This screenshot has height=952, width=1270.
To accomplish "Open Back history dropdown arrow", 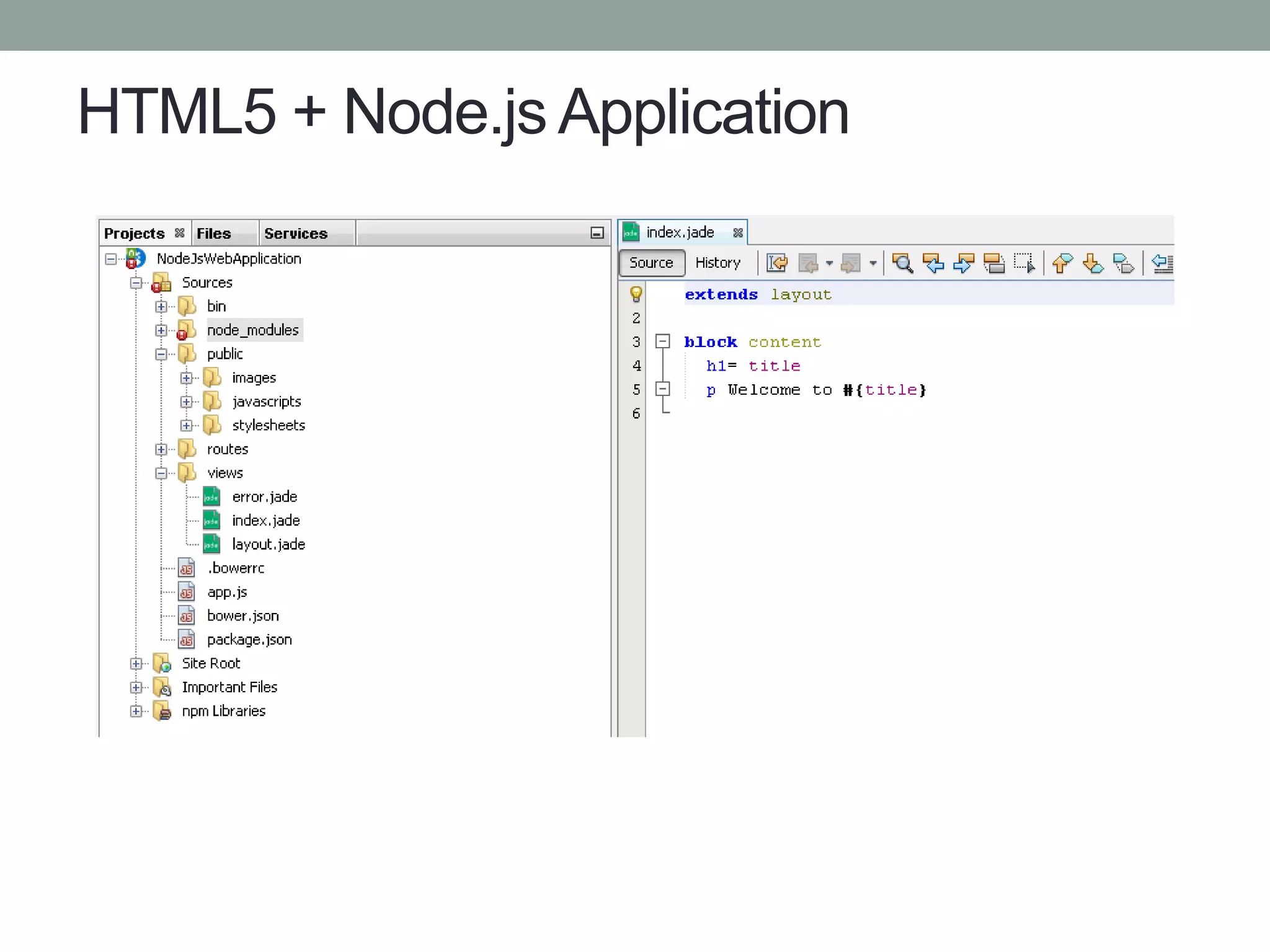I will pyautogui.click(x=830, y=263).
